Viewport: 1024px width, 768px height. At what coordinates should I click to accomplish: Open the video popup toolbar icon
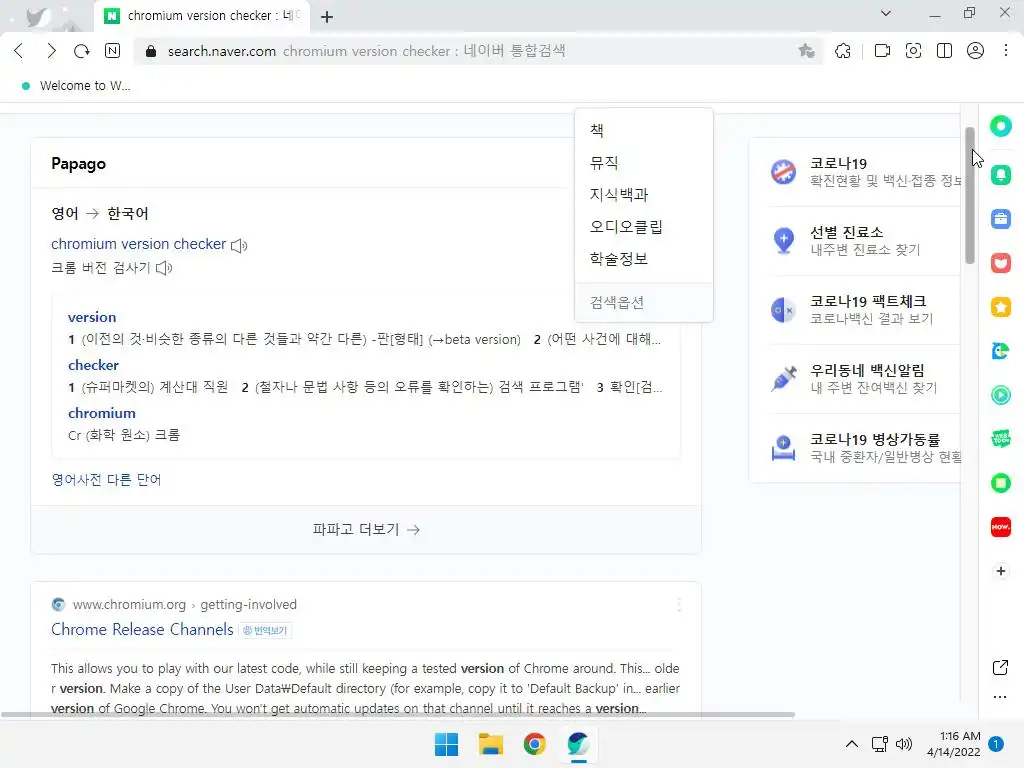[x=882, y=51]
